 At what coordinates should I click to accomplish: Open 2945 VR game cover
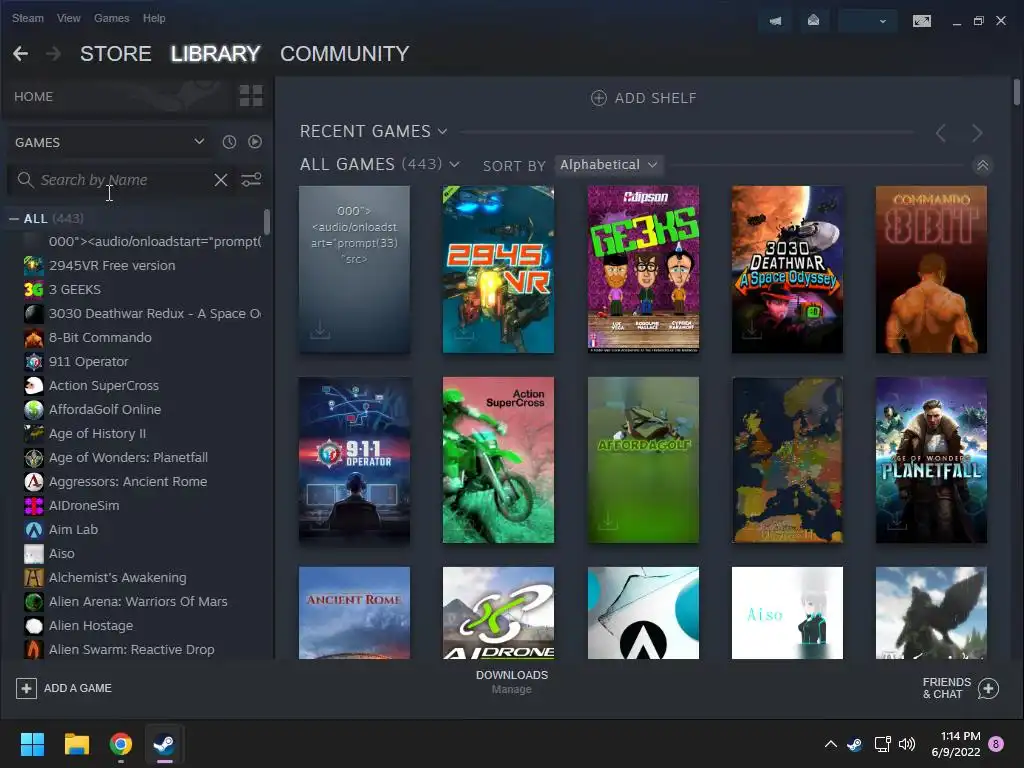pyautogui.click(x=498, y=269)
